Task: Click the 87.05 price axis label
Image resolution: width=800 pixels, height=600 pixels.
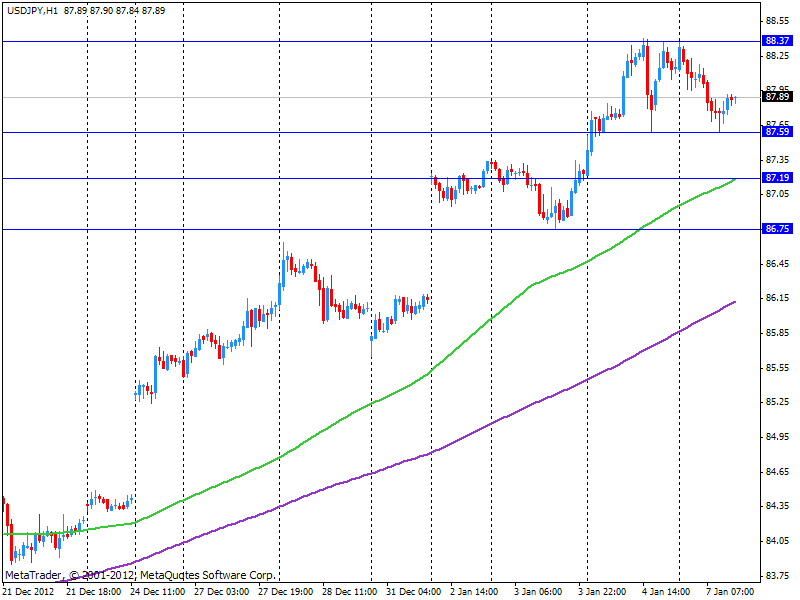Action: (778, 194)
